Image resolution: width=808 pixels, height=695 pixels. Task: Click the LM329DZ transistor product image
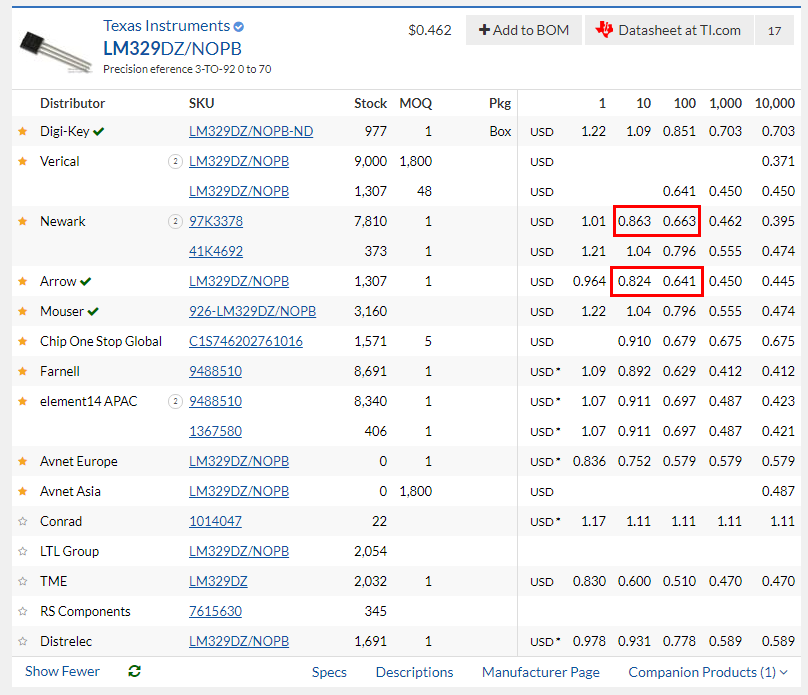[x=55, y=52]
